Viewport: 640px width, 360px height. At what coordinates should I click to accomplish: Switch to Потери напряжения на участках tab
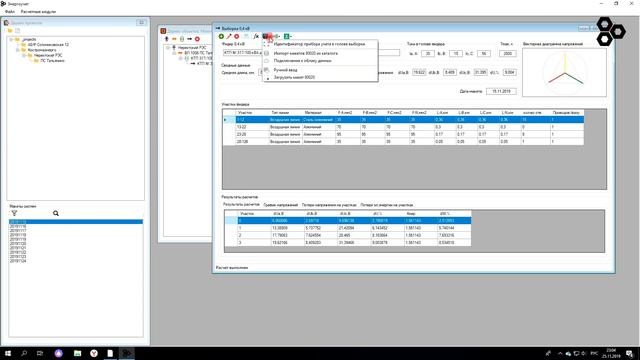point(329,205)
